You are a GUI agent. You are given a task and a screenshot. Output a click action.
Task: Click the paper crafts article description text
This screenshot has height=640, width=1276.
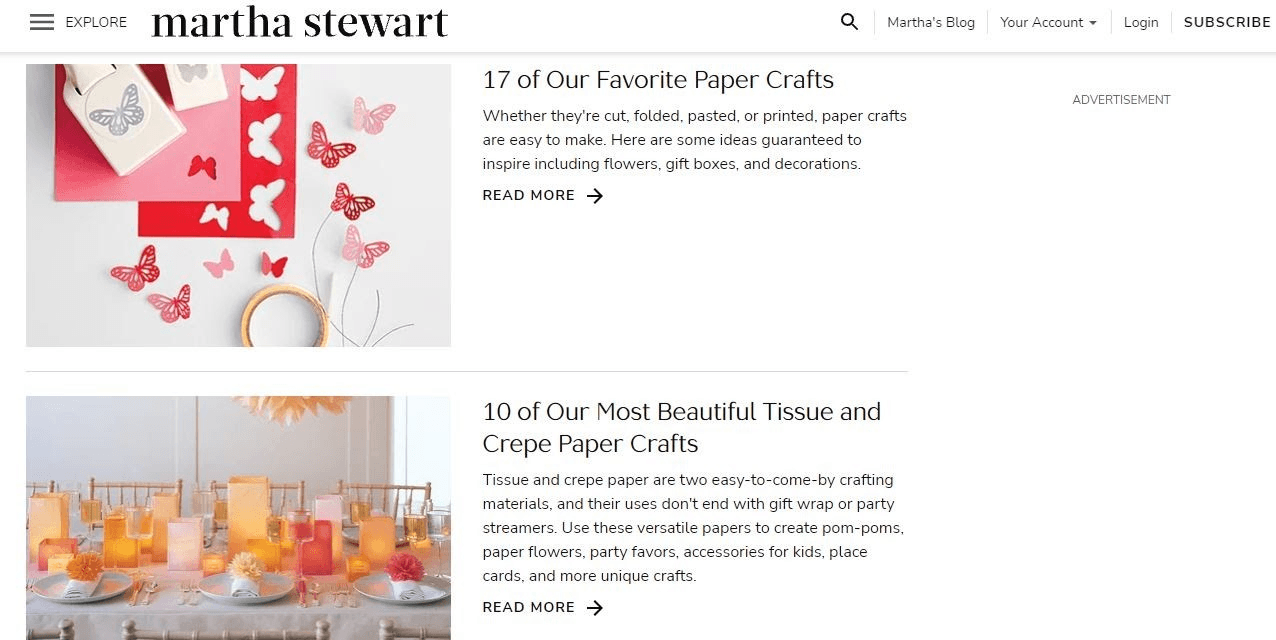click(694, 140)
